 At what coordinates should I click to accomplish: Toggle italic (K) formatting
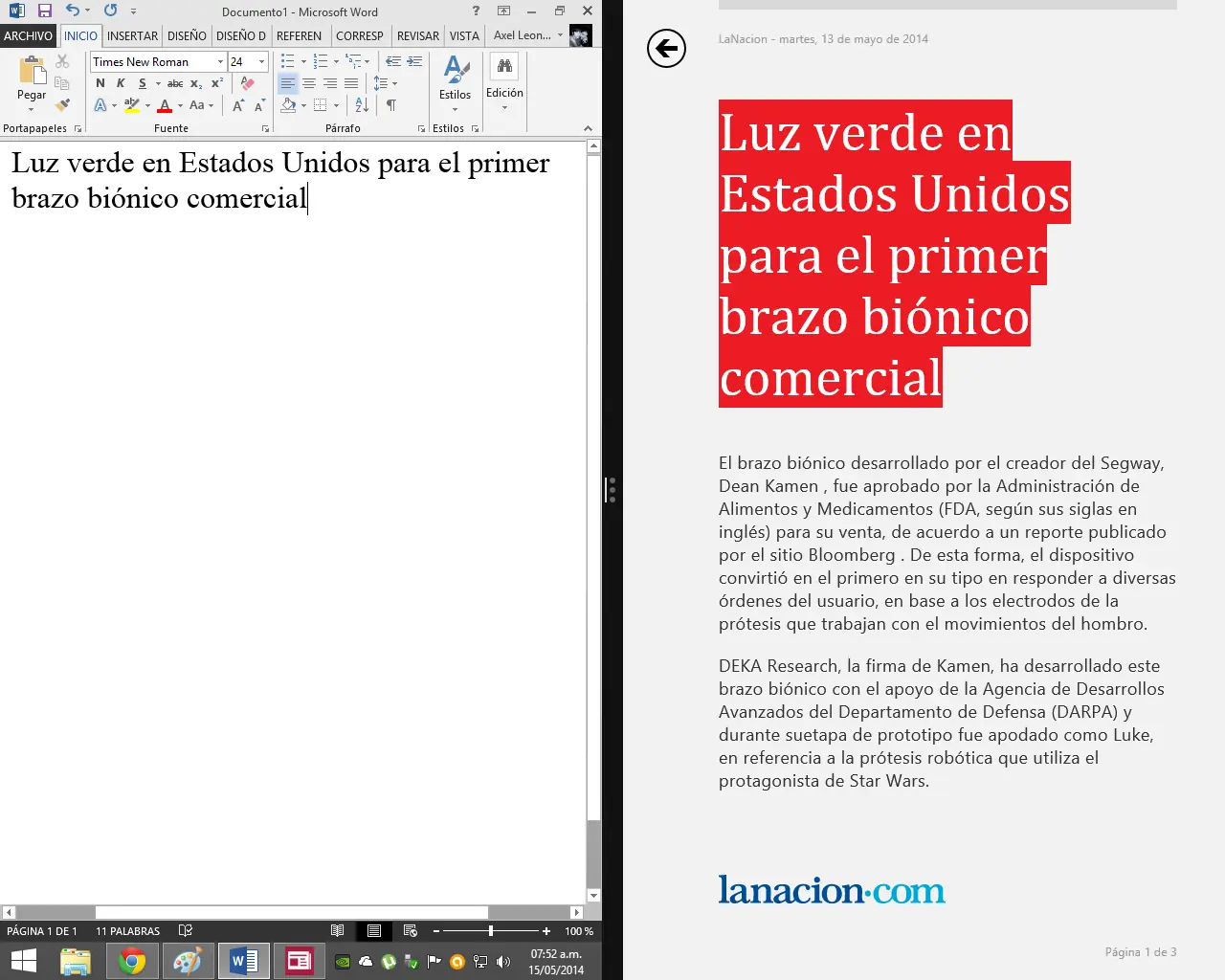tap(121, 83)
